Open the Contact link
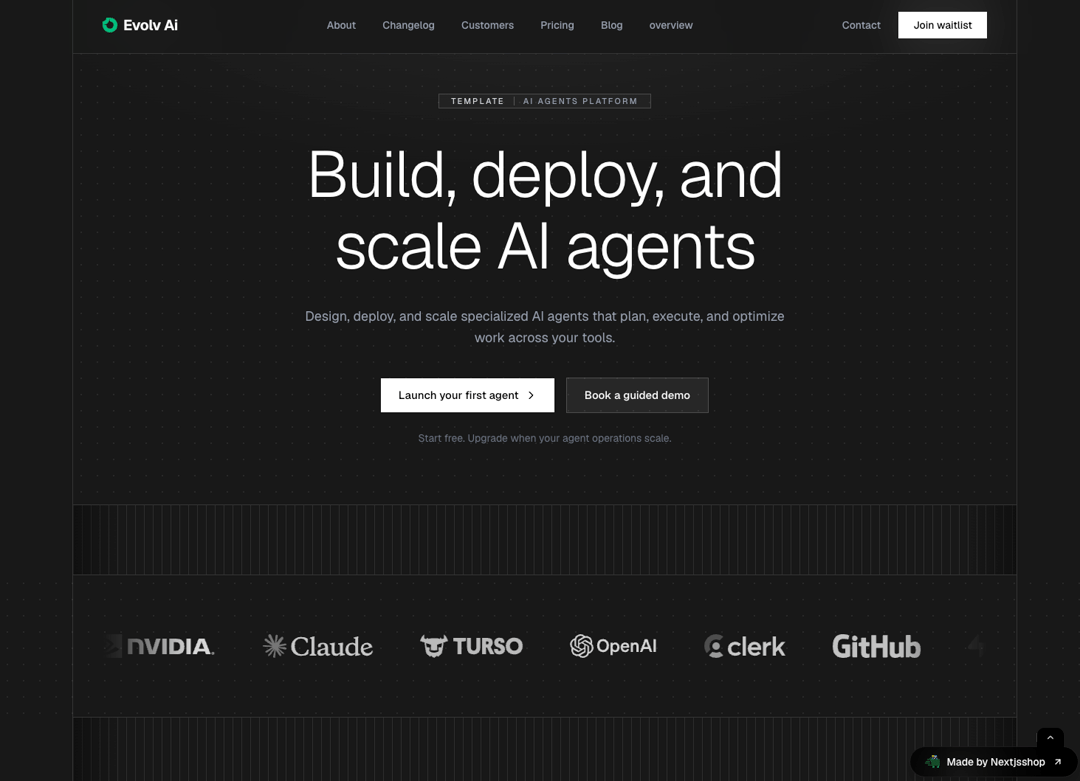 click(861, 25)
